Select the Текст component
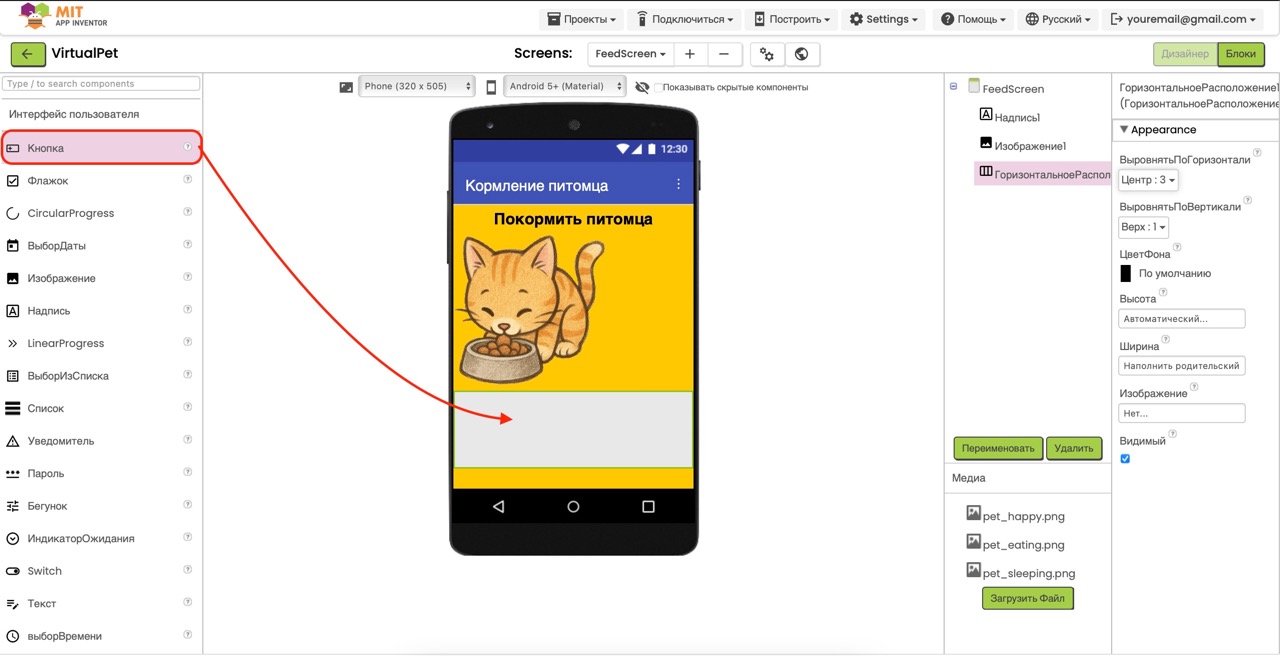1280x656 pixels. click(101, 603)
